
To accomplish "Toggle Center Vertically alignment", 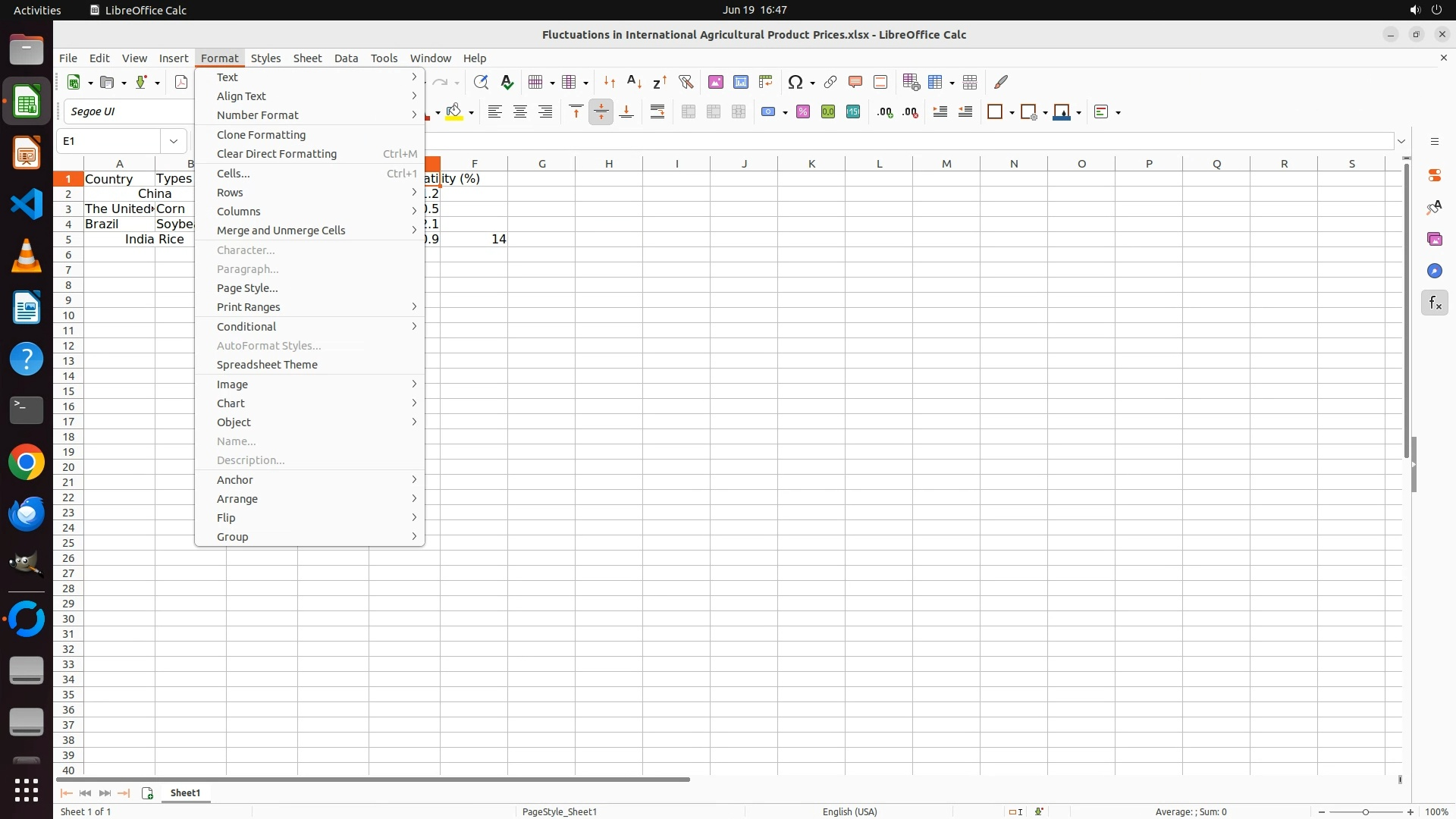I will click(601, 112).
